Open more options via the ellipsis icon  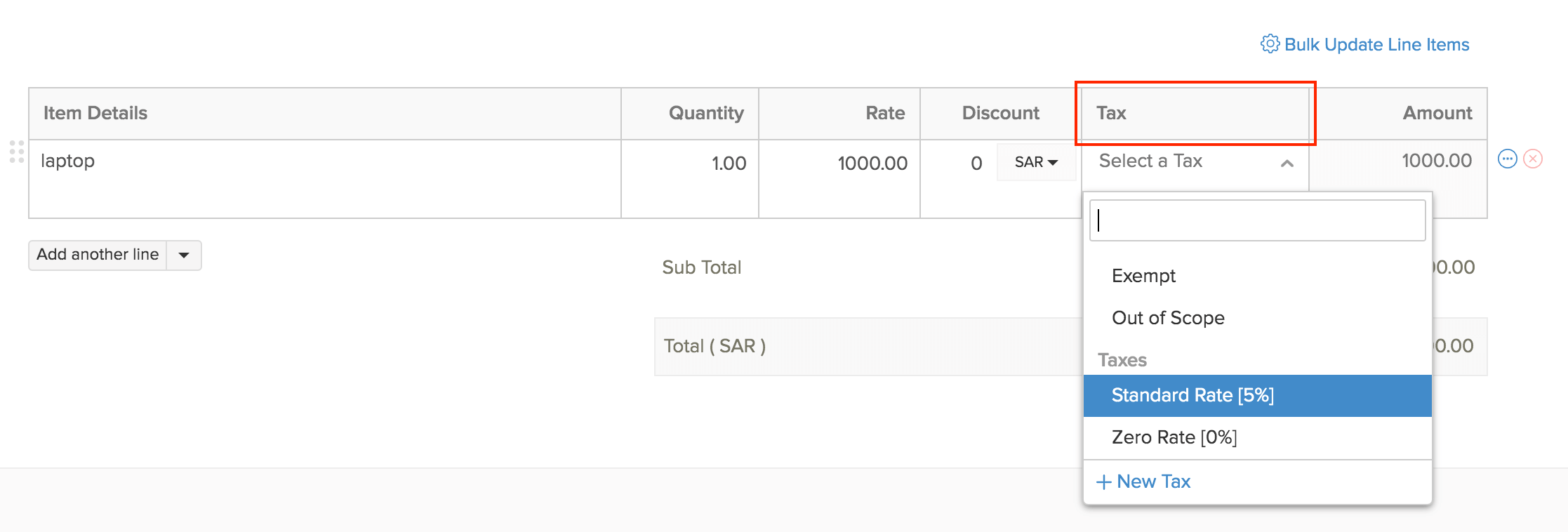[1508, 159]
